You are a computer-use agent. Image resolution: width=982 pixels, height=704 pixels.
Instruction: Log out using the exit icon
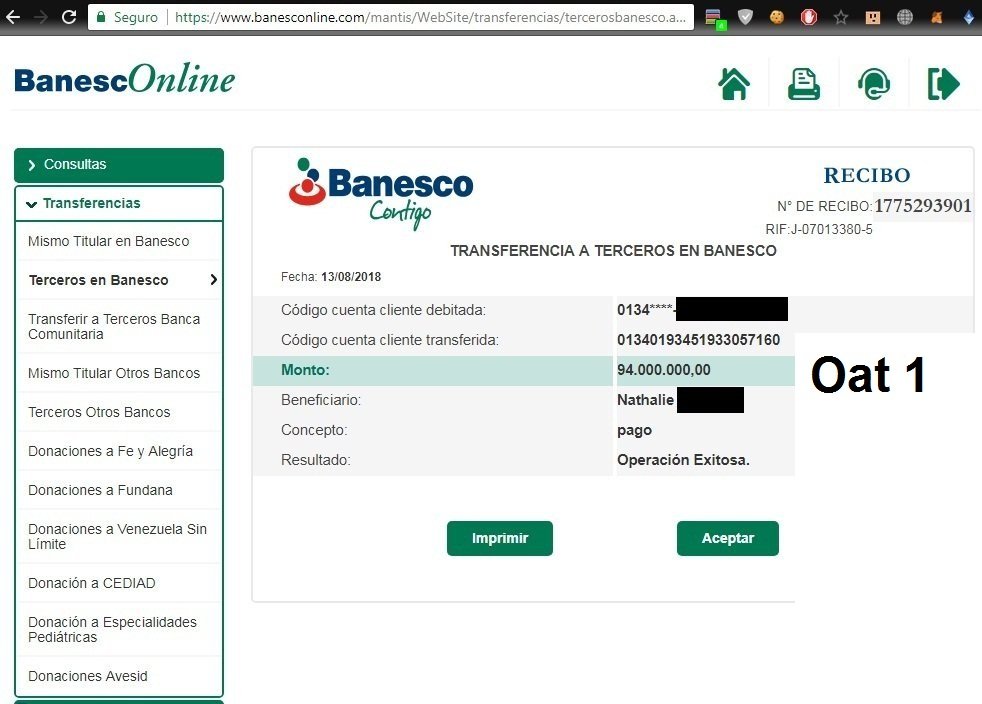[943, 84]
